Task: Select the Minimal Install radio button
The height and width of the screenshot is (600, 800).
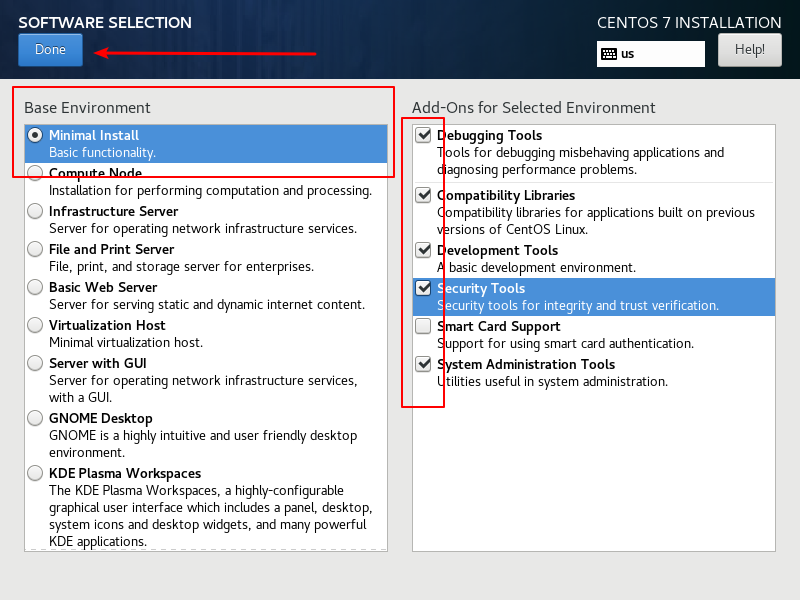Action: [35, 135]
